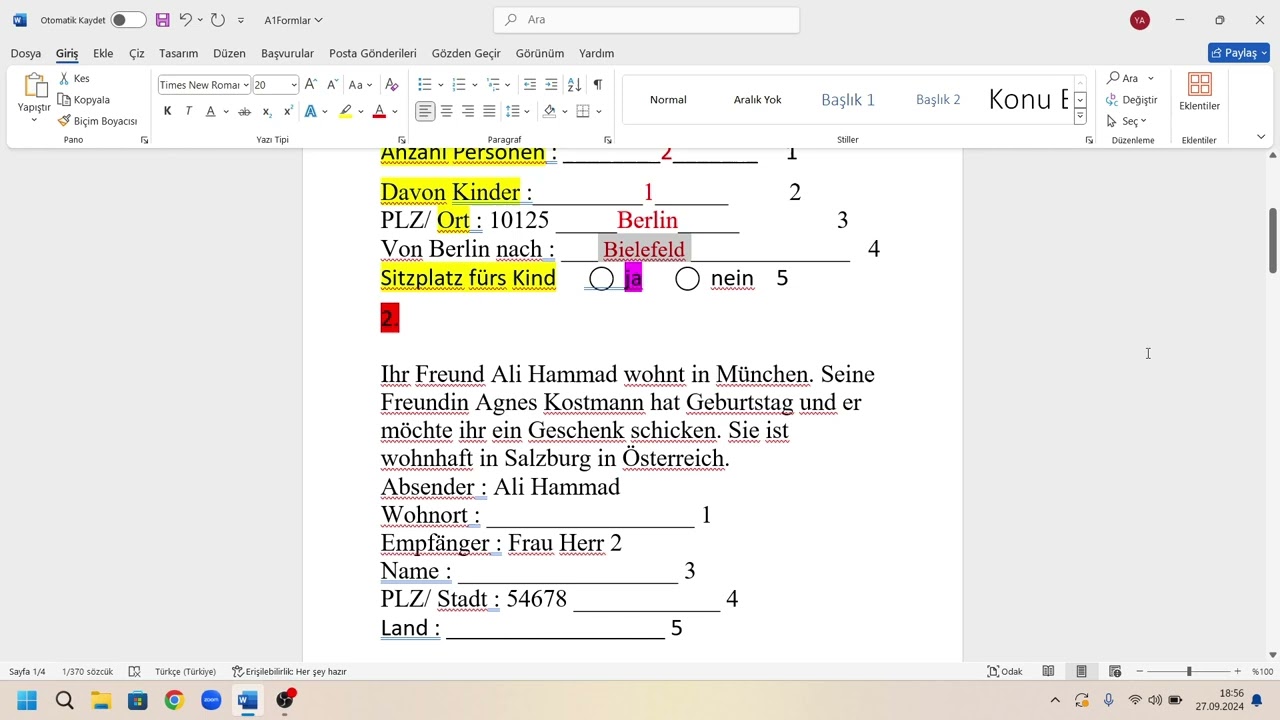Click Kopyala copy button
The width and height of the screenshot is (1280, 720).
tap(84, 100)
